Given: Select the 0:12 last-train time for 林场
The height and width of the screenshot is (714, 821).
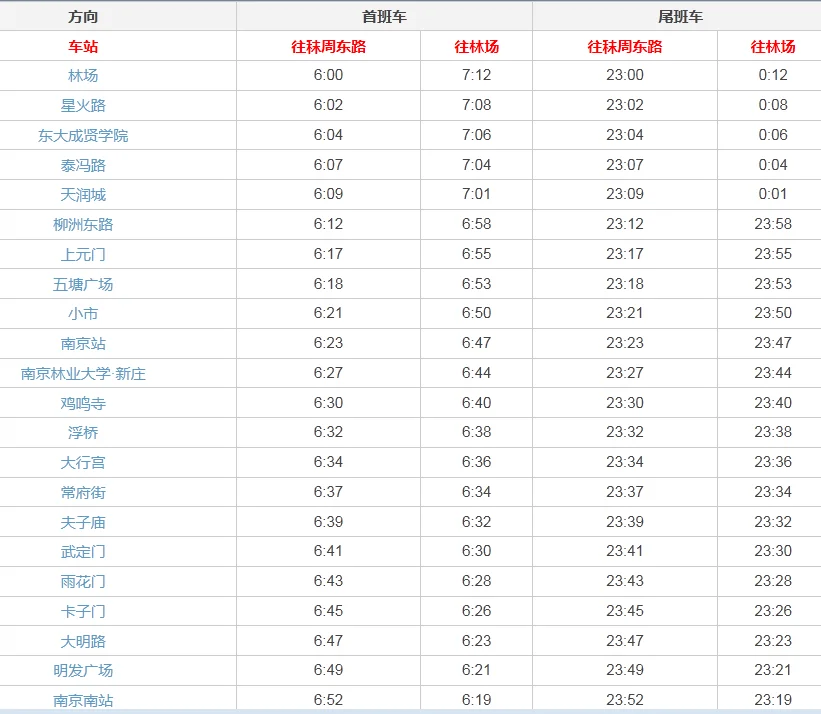Looking at the screenshot, I should [x=772, y=75].
